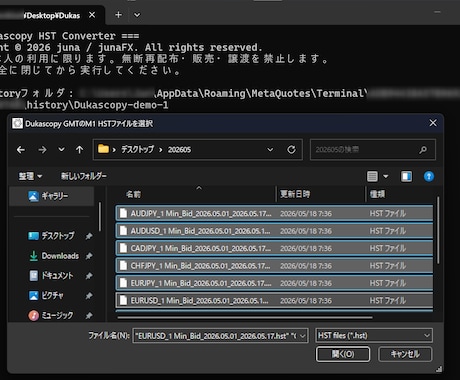Click the magnifier search icon

[423, 150]
